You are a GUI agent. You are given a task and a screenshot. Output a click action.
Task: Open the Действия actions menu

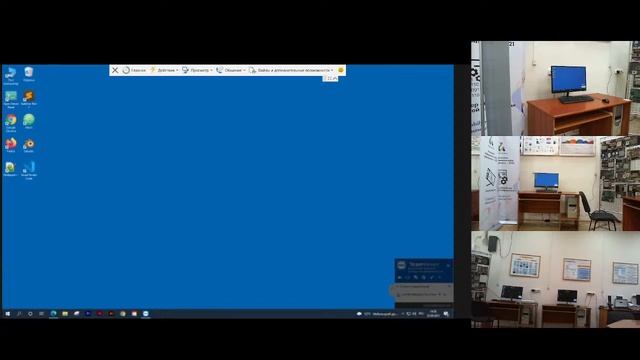click(x=164, y=70)
